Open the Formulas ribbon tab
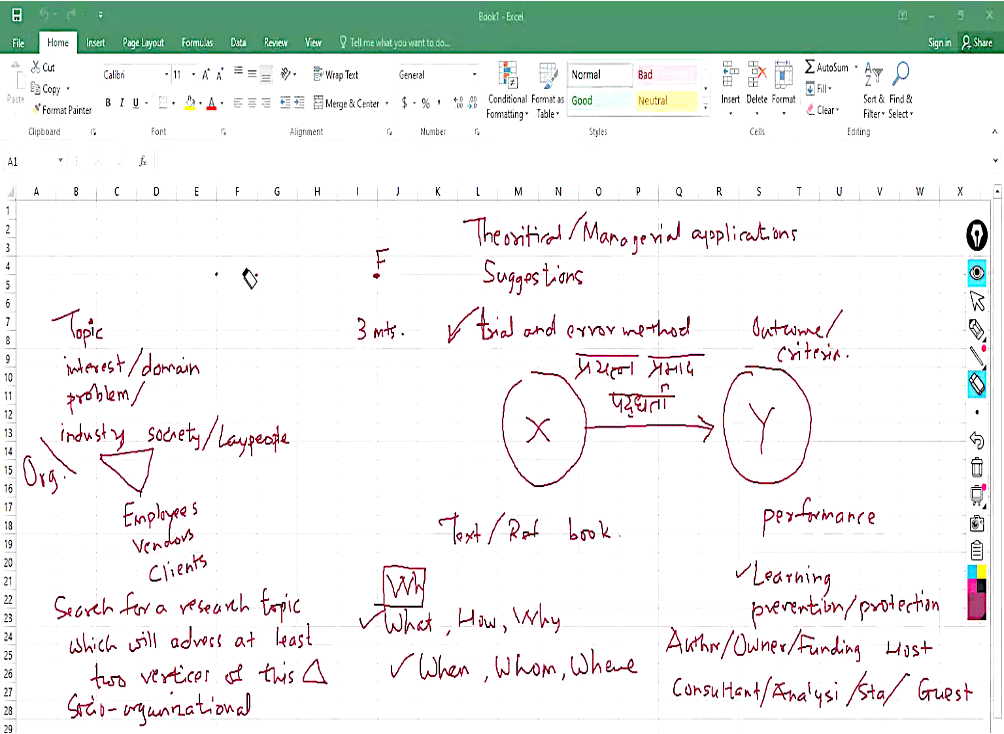 click(197, 43)
